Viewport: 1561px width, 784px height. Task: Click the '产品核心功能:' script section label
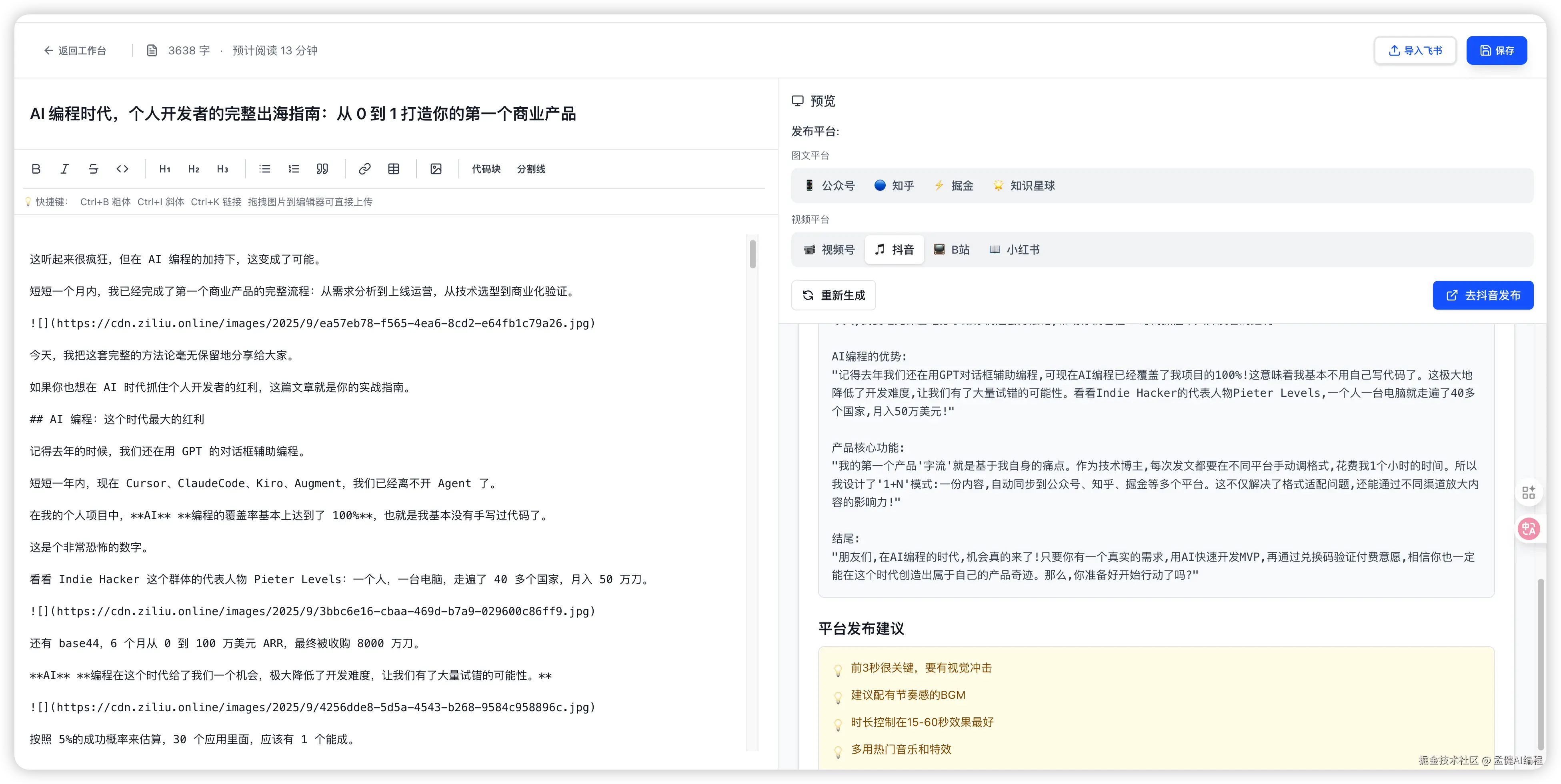point(868,448)
